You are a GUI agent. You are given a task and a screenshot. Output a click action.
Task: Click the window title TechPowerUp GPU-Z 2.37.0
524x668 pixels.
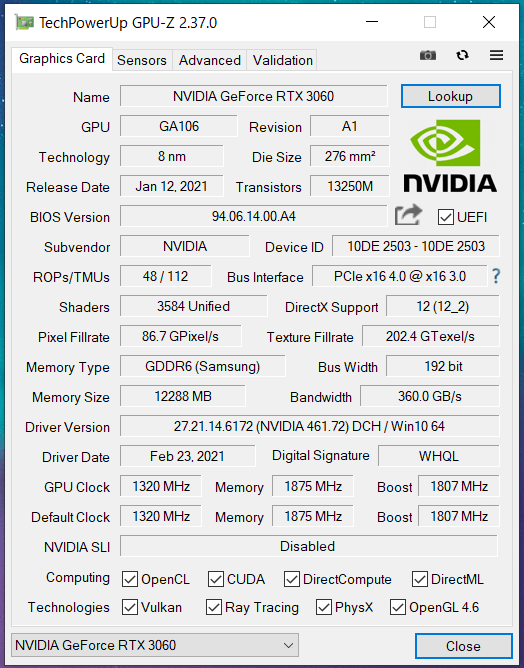tap(128, 23)
